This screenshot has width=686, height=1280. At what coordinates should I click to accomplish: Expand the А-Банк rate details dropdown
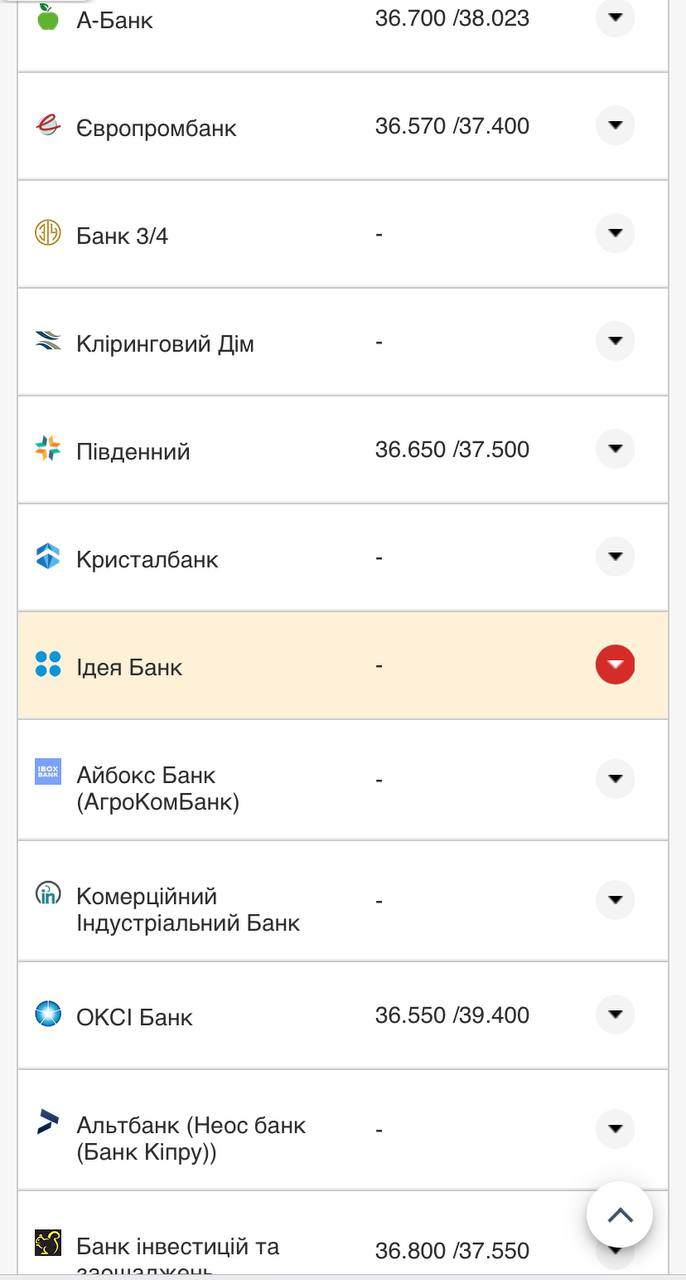(x=614, y=16)
